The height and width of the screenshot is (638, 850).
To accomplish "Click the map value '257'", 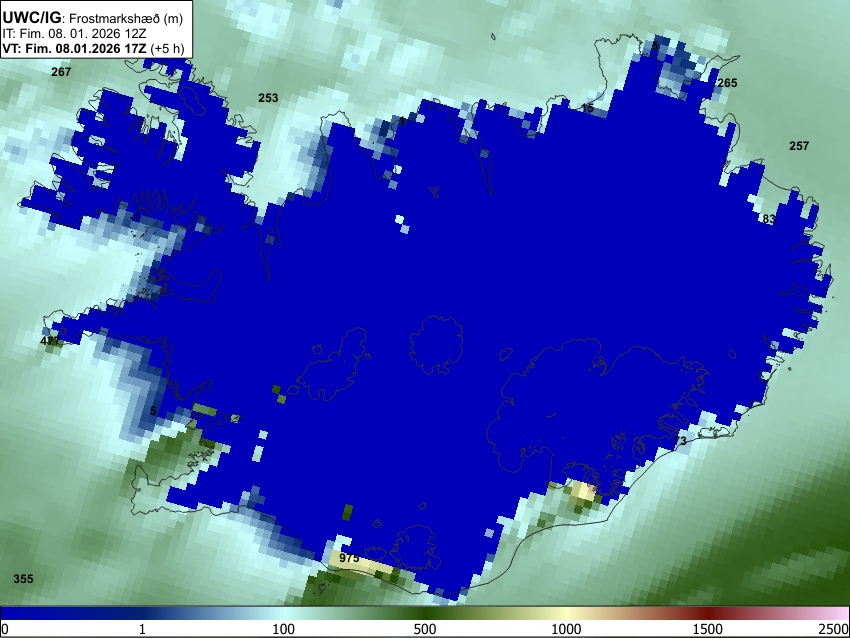I will (799, 146).
